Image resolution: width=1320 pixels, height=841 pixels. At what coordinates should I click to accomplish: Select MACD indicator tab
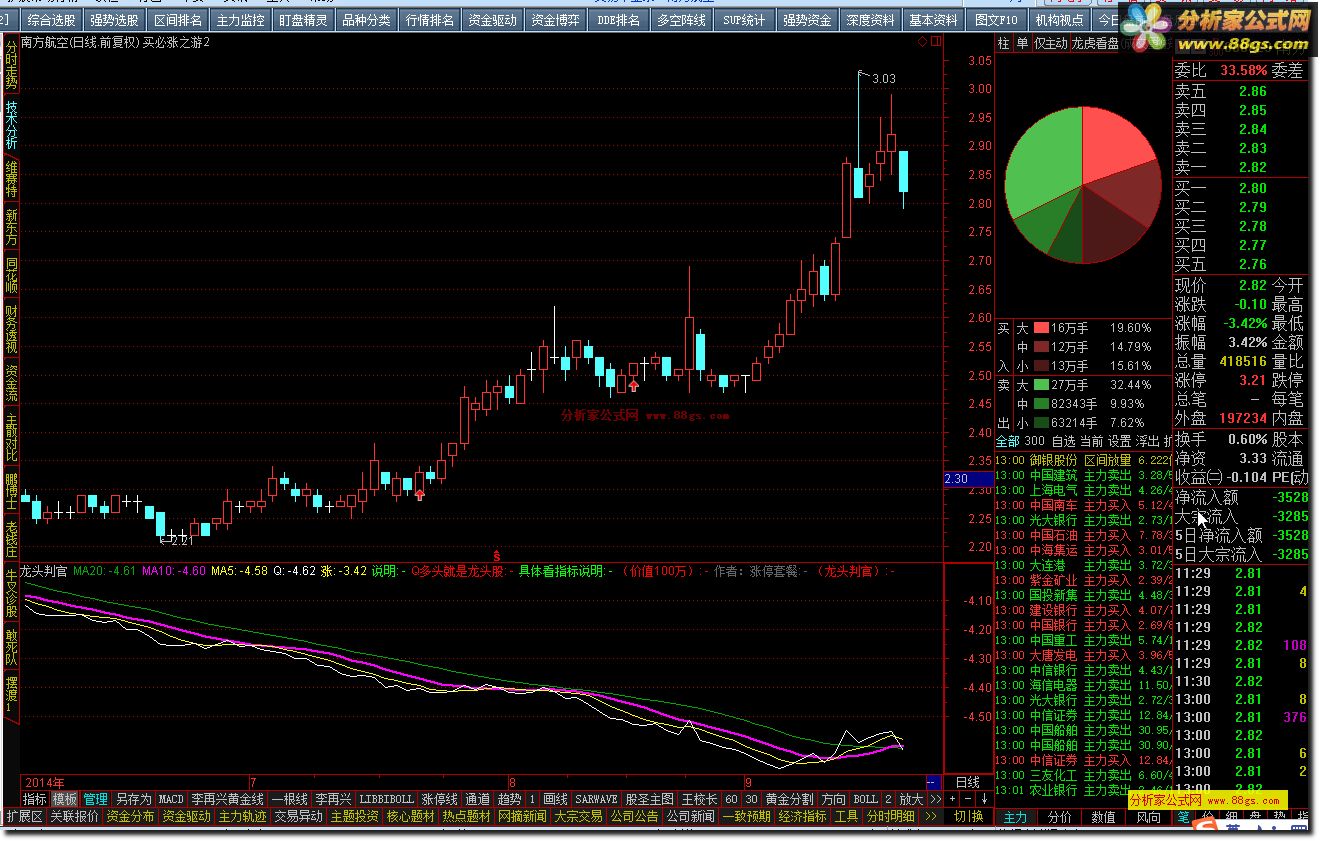[171, 799]
